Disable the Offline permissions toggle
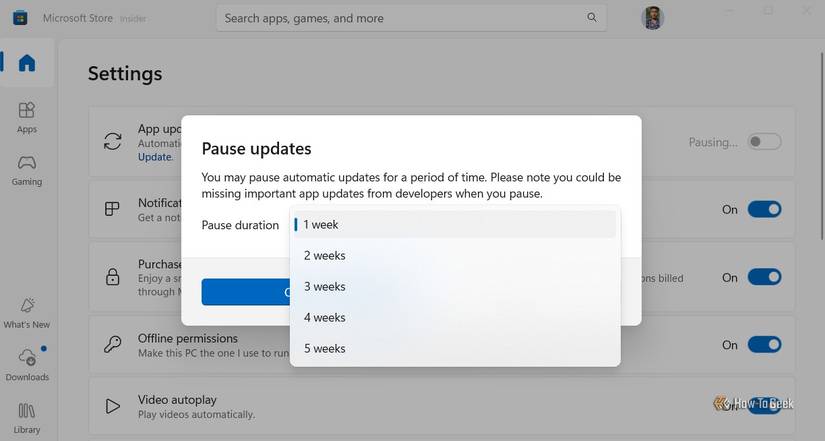 764,345
